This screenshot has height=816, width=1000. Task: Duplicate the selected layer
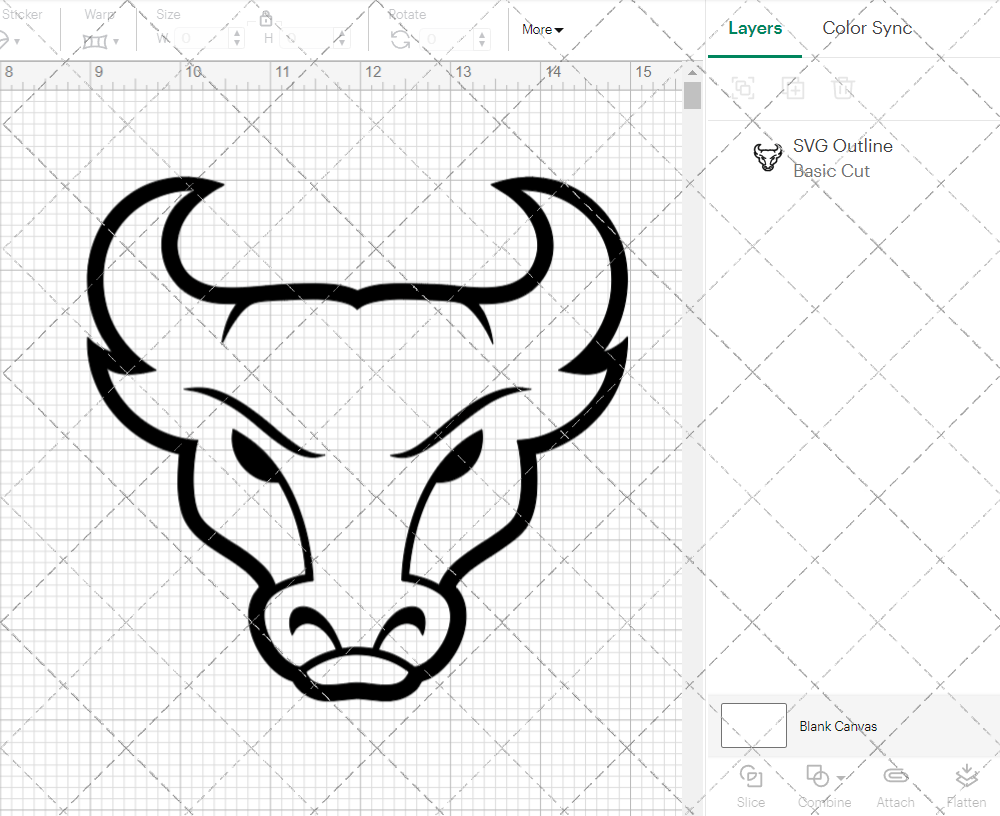(x=793, y=88)
